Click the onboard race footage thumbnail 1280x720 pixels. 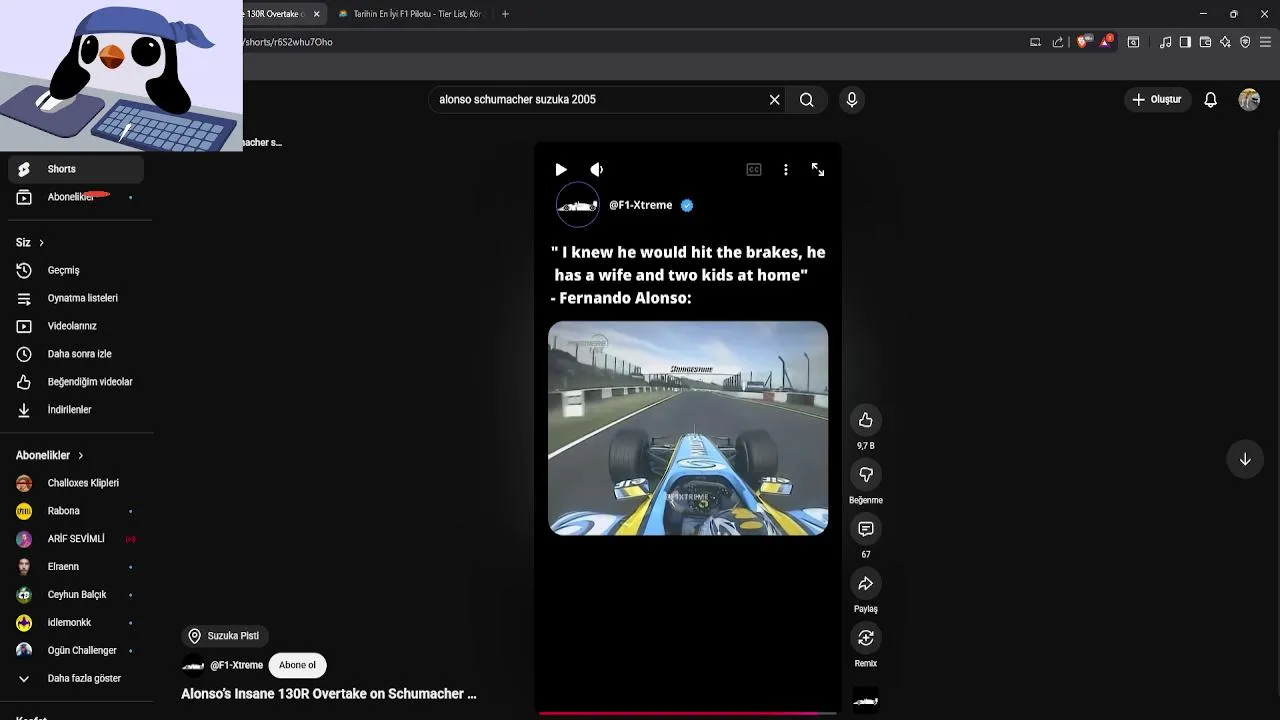click(x=688, y=428)
